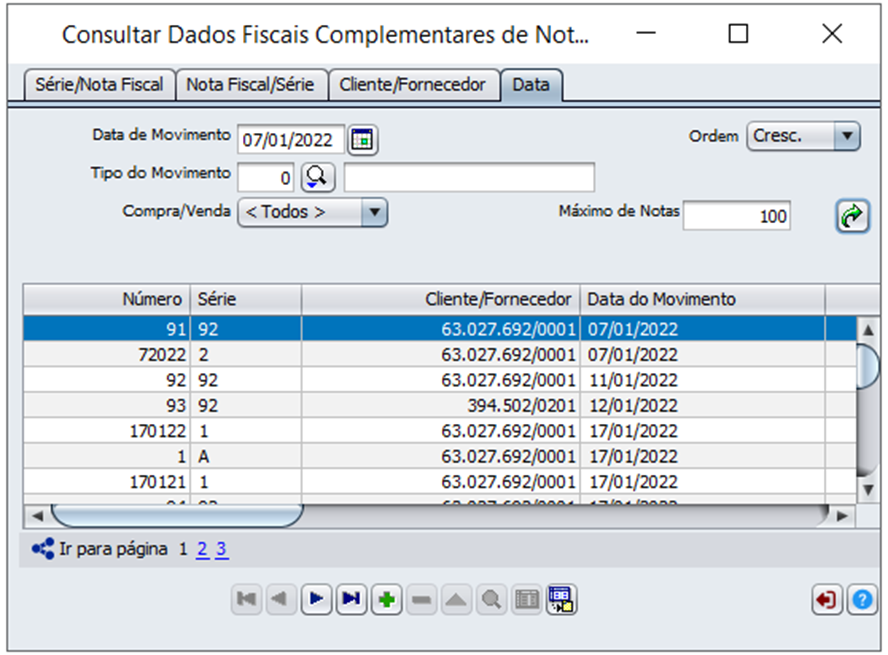Click the horizontal scrollbar thumb under the table

(x=176, y=516)
